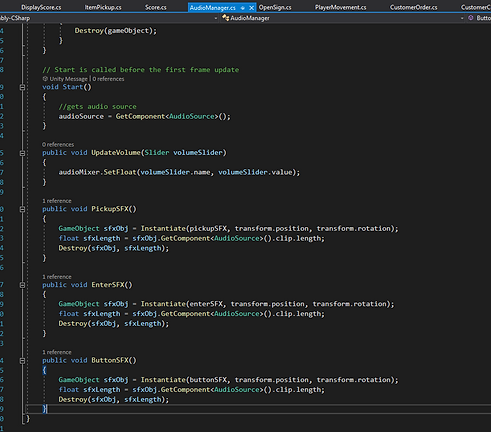The height and width of the screenshot is (432, 491).
Task: Click the closing brace of ButtonSFX
Action: 44,409
